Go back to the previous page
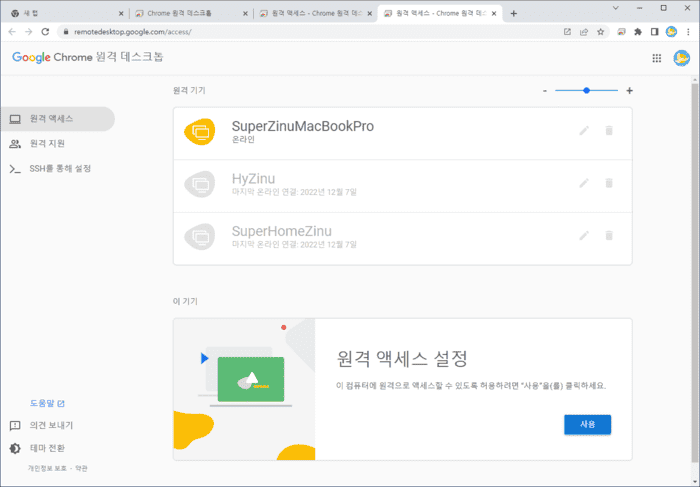Viewport: 700px width, 487px height. tap(12, 32)
